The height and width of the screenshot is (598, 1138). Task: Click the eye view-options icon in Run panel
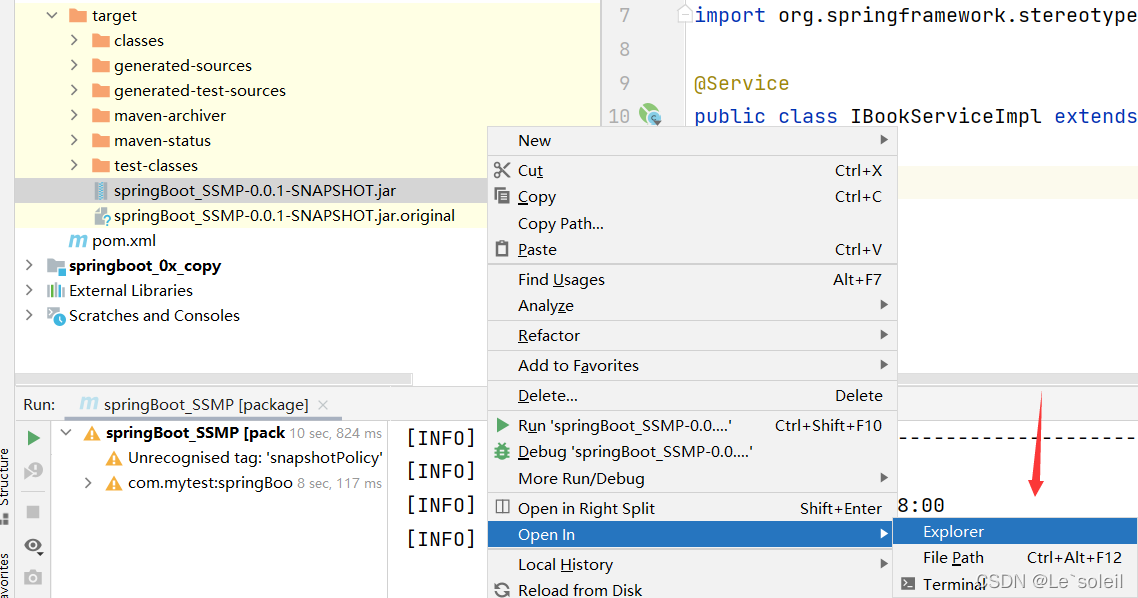point(33,545)
